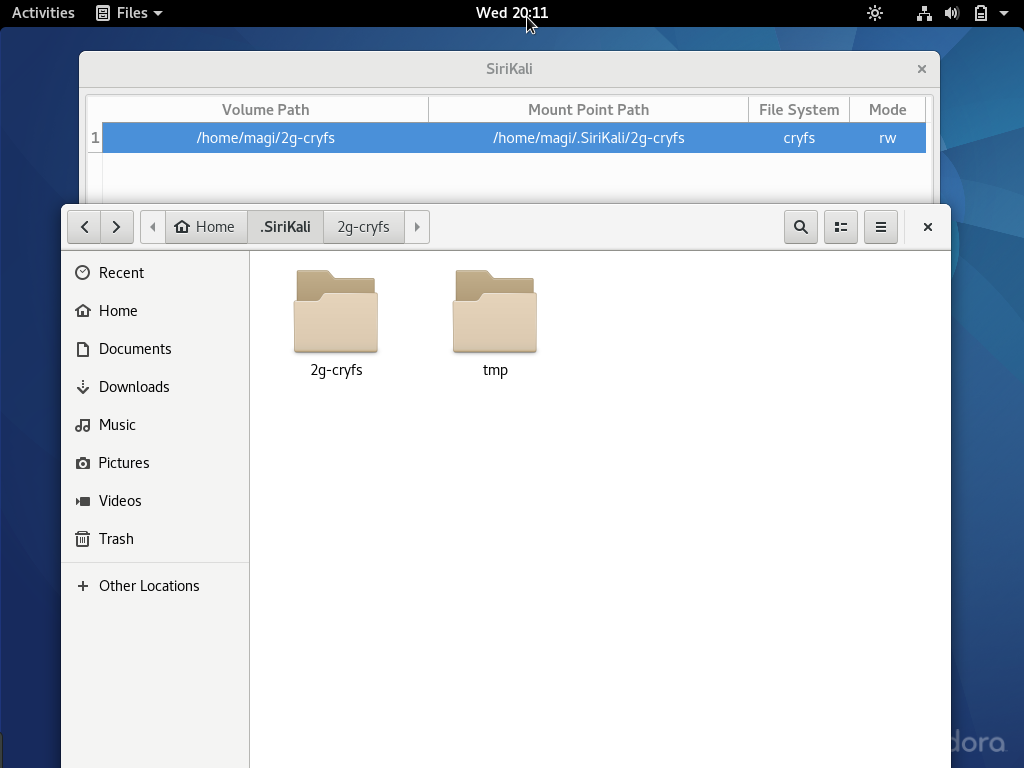This screenshot has height=768, width=1024.
Task: Click row number 1 in the SiriKali table
Action: click(x=95, y=138)
